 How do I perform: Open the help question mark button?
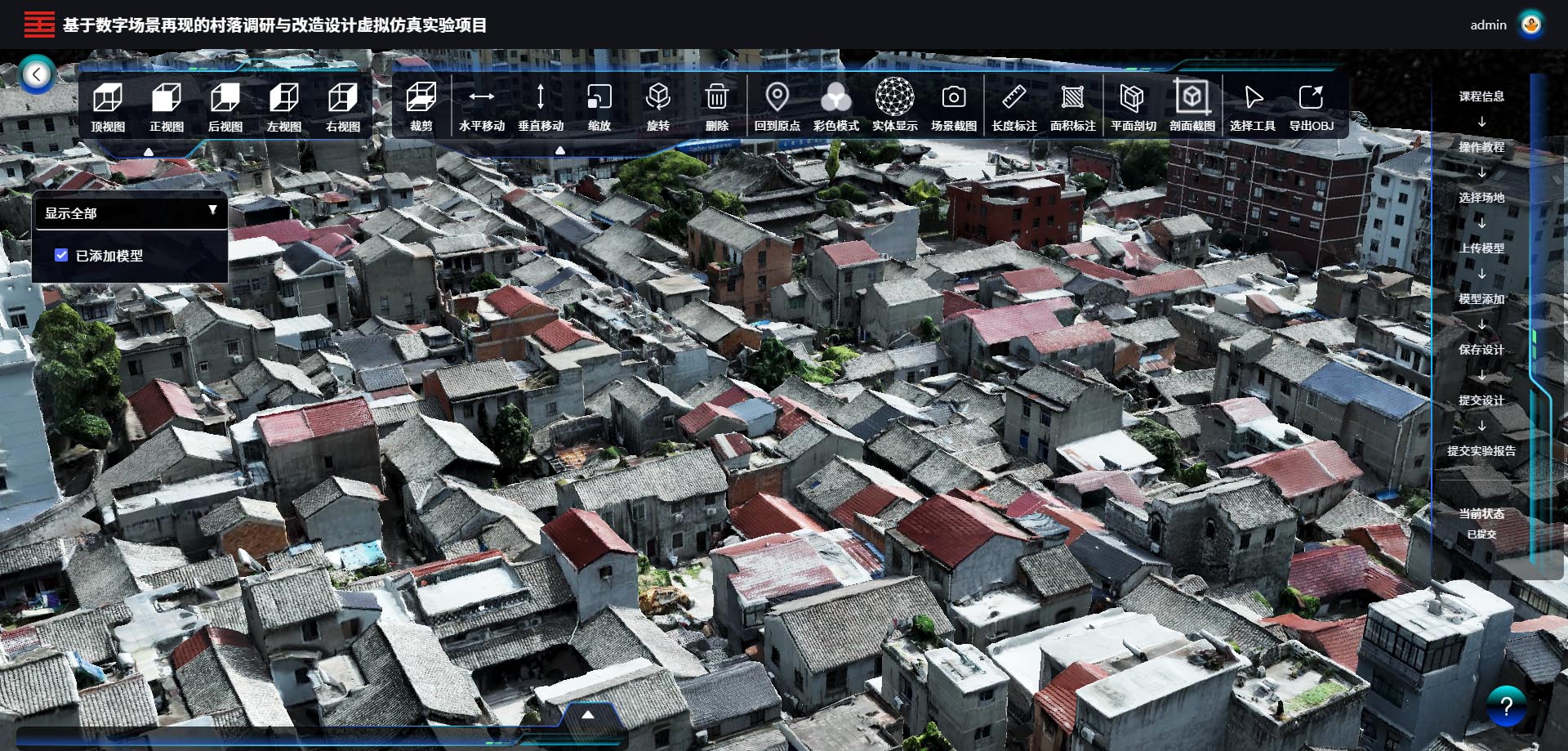click(x=1507, y=706)
